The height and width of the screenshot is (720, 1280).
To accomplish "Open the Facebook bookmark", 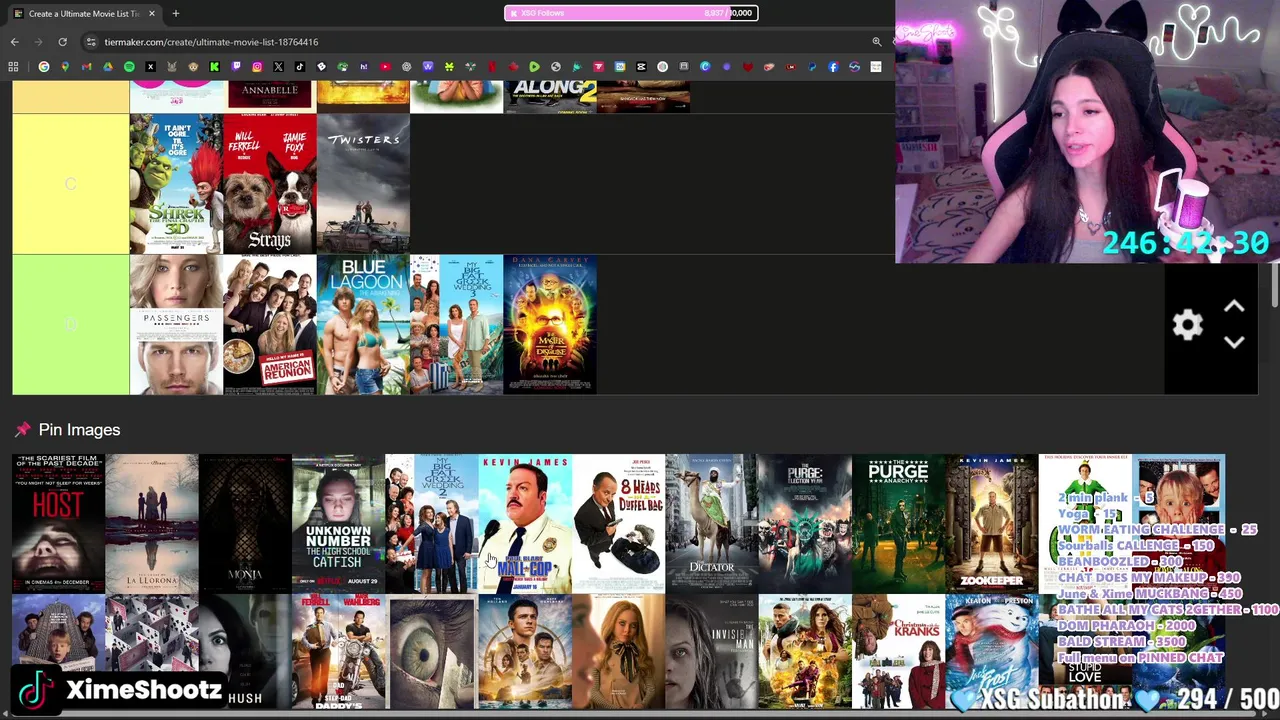I will (x=833, y=67).
